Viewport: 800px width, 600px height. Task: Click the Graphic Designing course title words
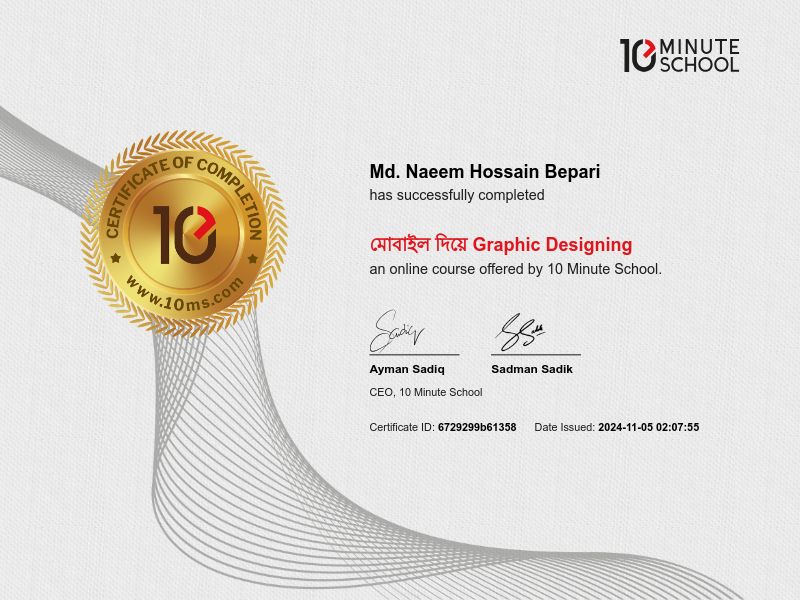pos(552,244)
